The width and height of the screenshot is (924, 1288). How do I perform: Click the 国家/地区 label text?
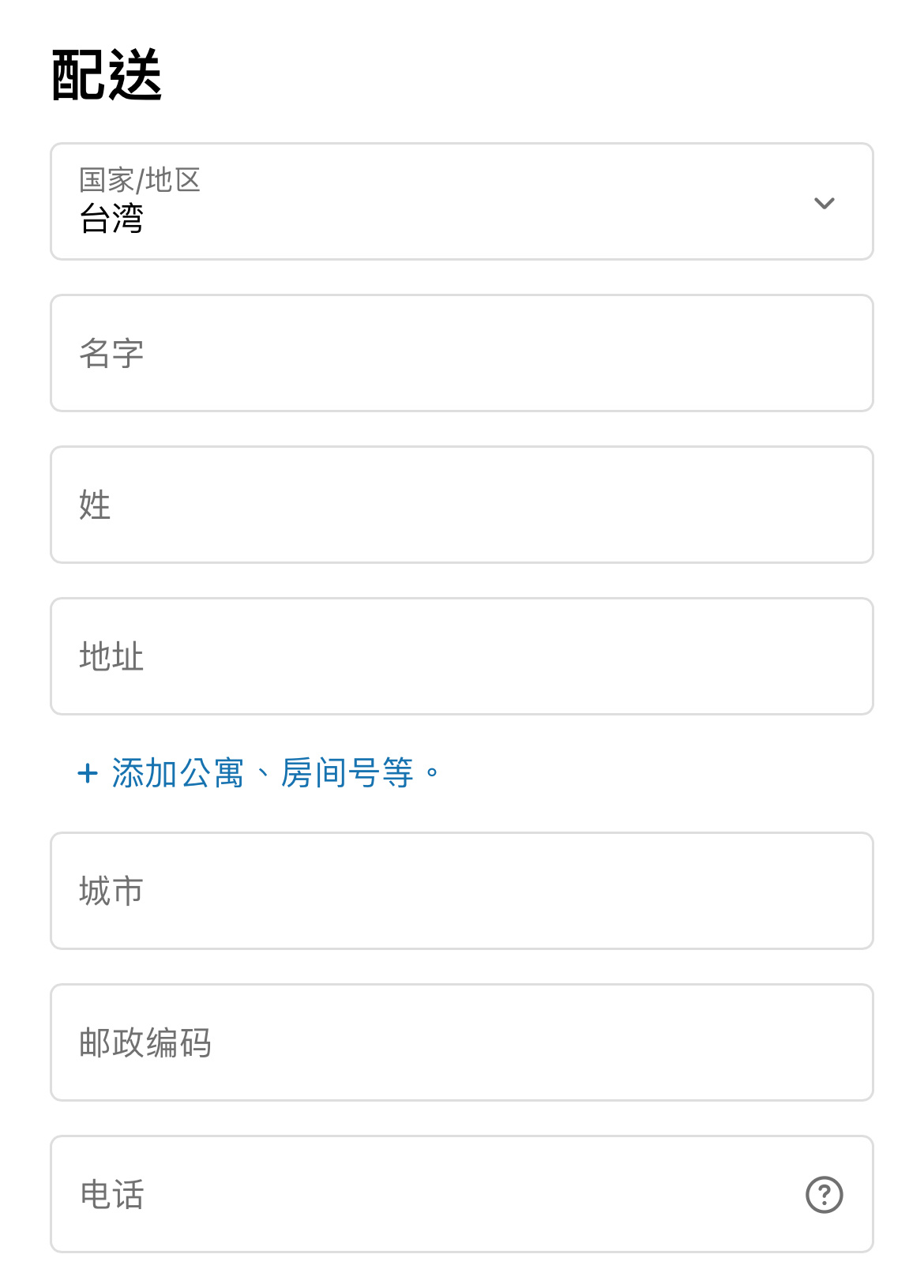click(140, 180)
